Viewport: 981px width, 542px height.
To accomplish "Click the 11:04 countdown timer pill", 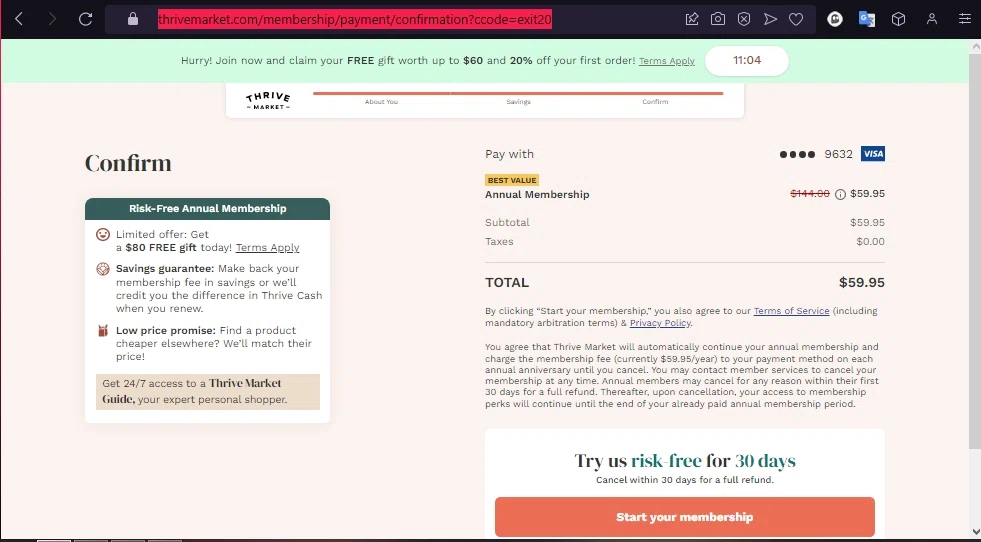I will [746, 61].
